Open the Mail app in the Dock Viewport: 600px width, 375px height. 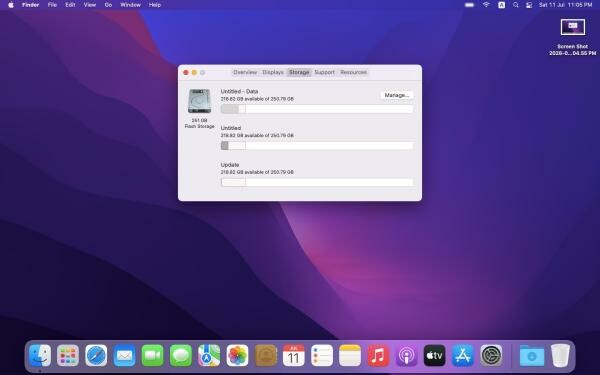point(124,355)
